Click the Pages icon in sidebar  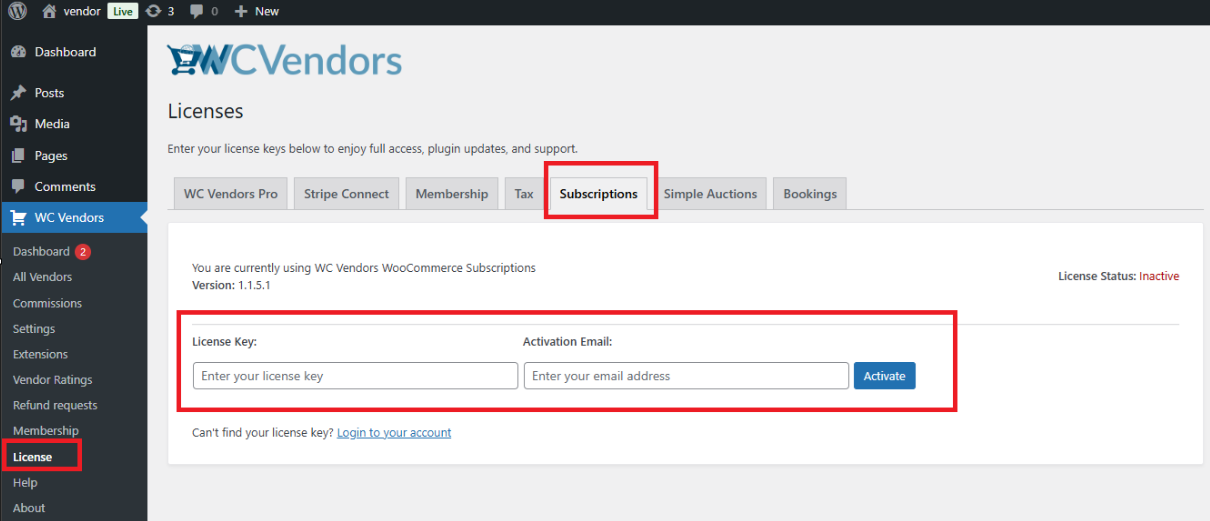pos(18,156)
